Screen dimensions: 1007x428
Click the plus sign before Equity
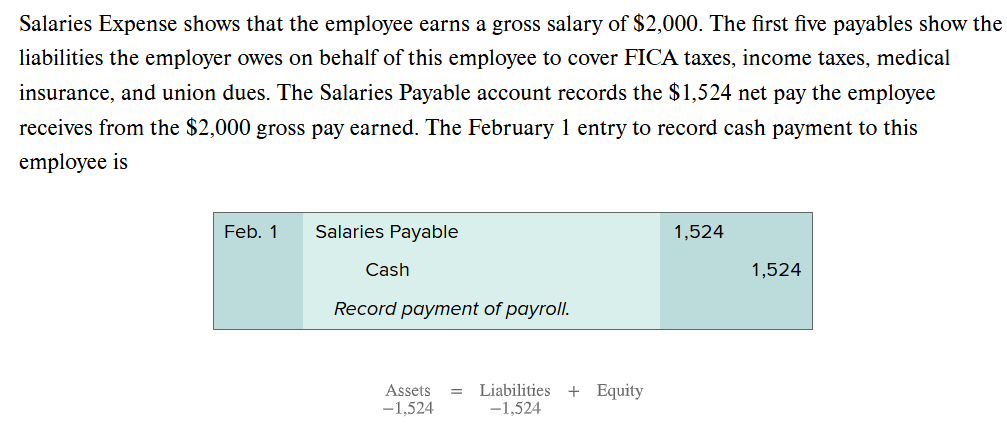point(574,392)
